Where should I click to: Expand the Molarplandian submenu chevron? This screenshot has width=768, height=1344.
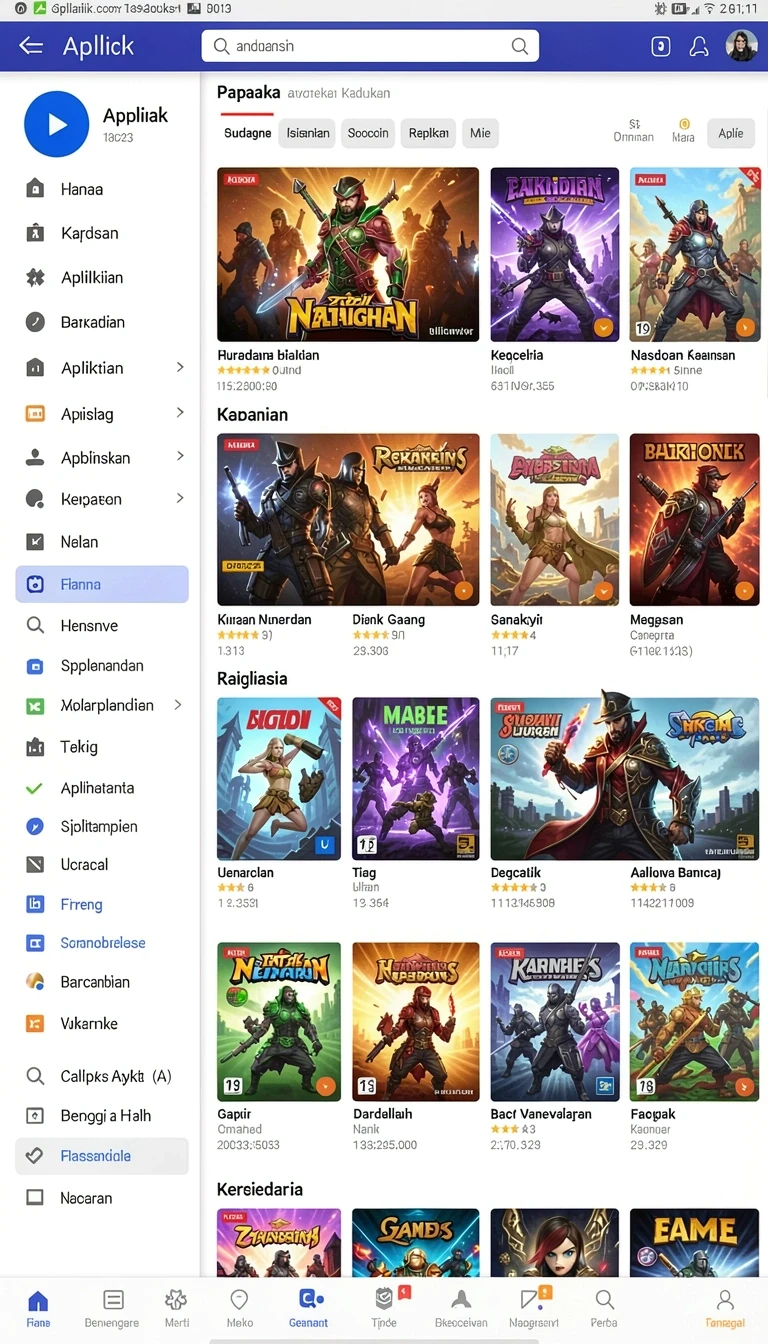(x=178, y=705)
